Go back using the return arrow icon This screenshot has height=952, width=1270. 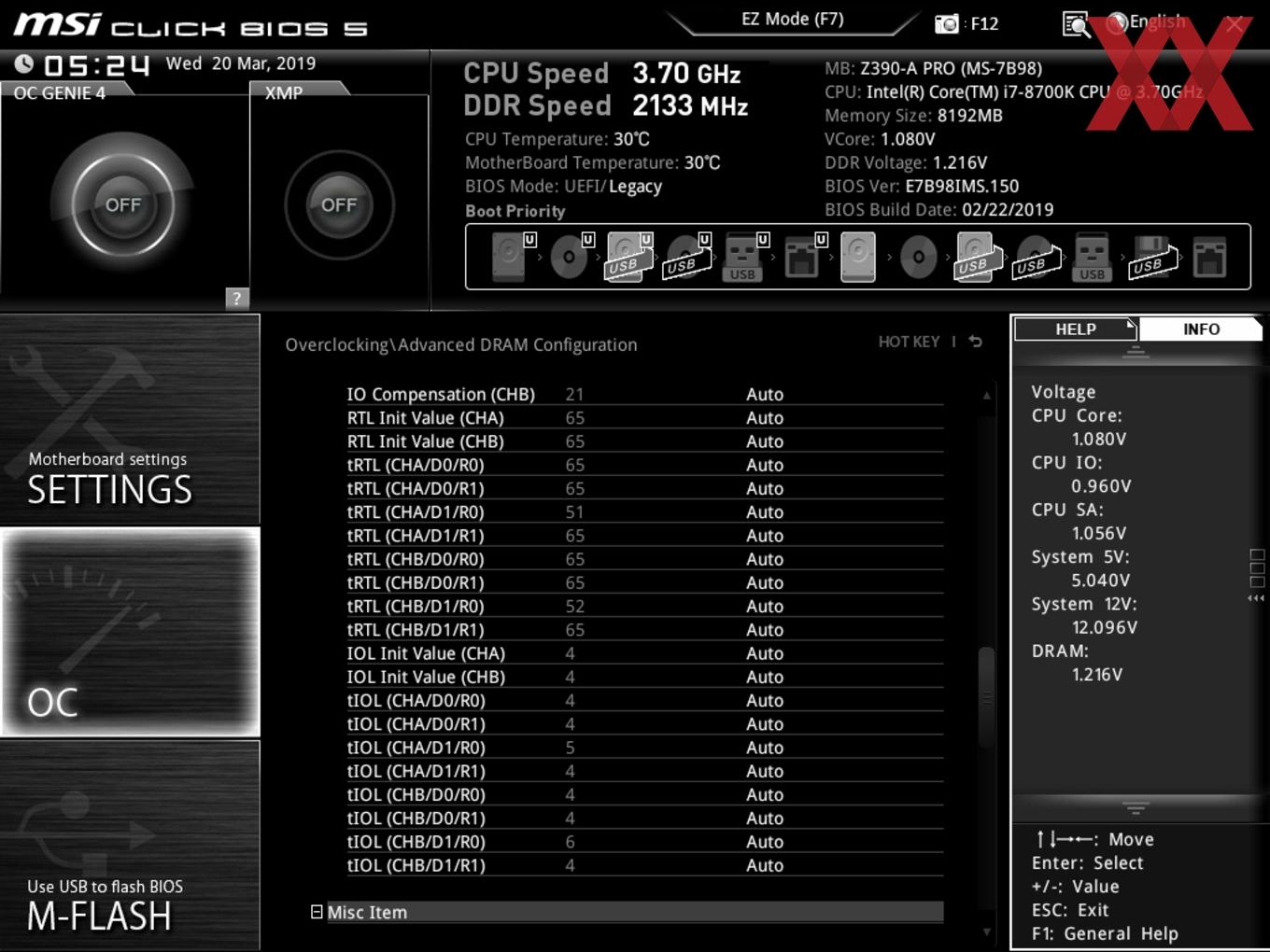click(976, 342)
